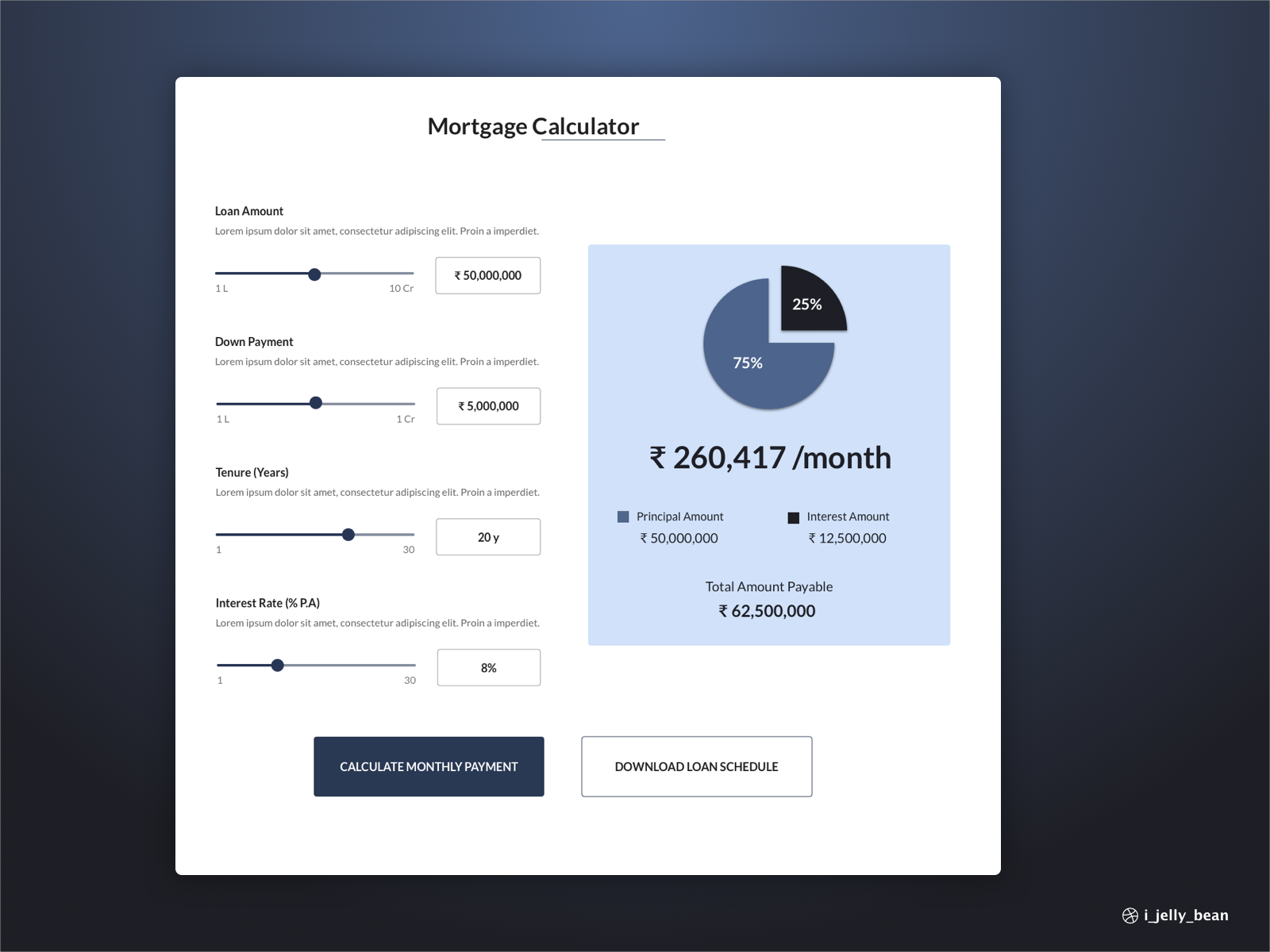This screenshot has width=1270, height=952.
Task: Click the Tenure (Years) label
Action: (x=252, y=473)
